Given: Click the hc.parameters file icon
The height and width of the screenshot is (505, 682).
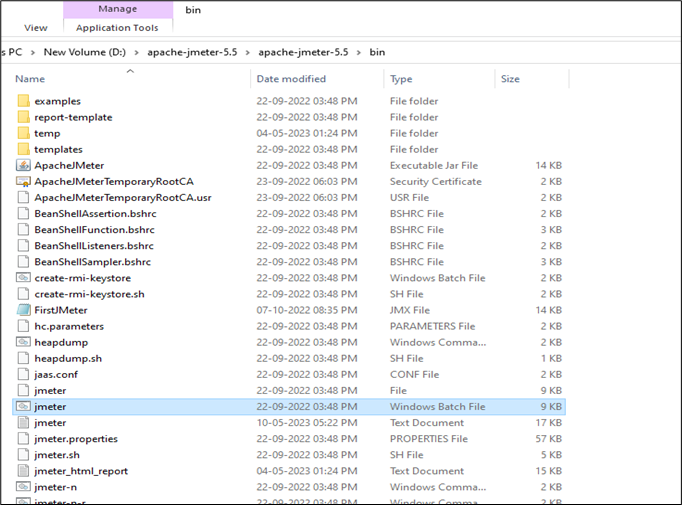Looking at the screenshot, I should click(x=23, y=326).
